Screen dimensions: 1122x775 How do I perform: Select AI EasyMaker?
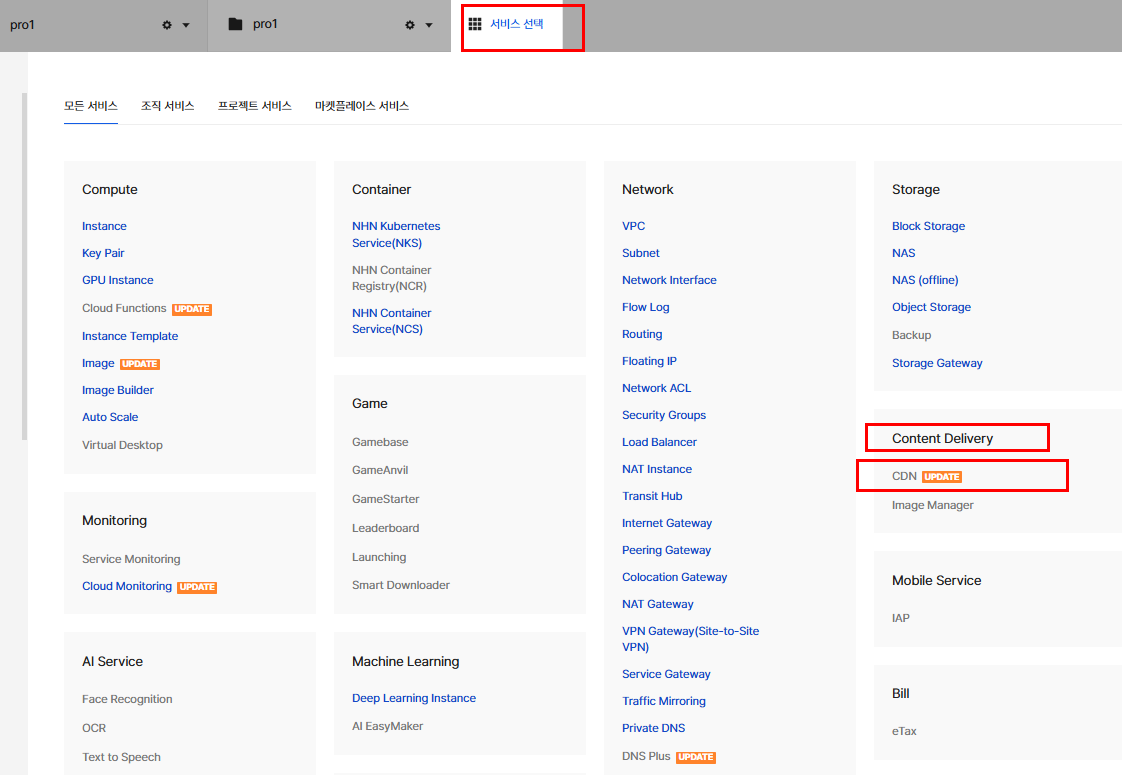pyautogui.click(x=387, y=726)
